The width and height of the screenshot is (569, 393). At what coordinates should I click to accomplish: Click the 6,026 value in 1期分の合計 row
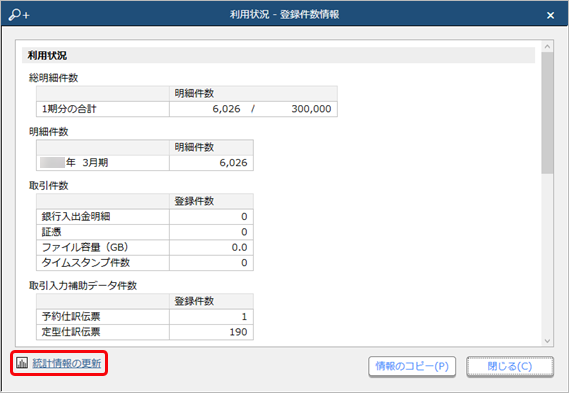(x=226, y=109)
